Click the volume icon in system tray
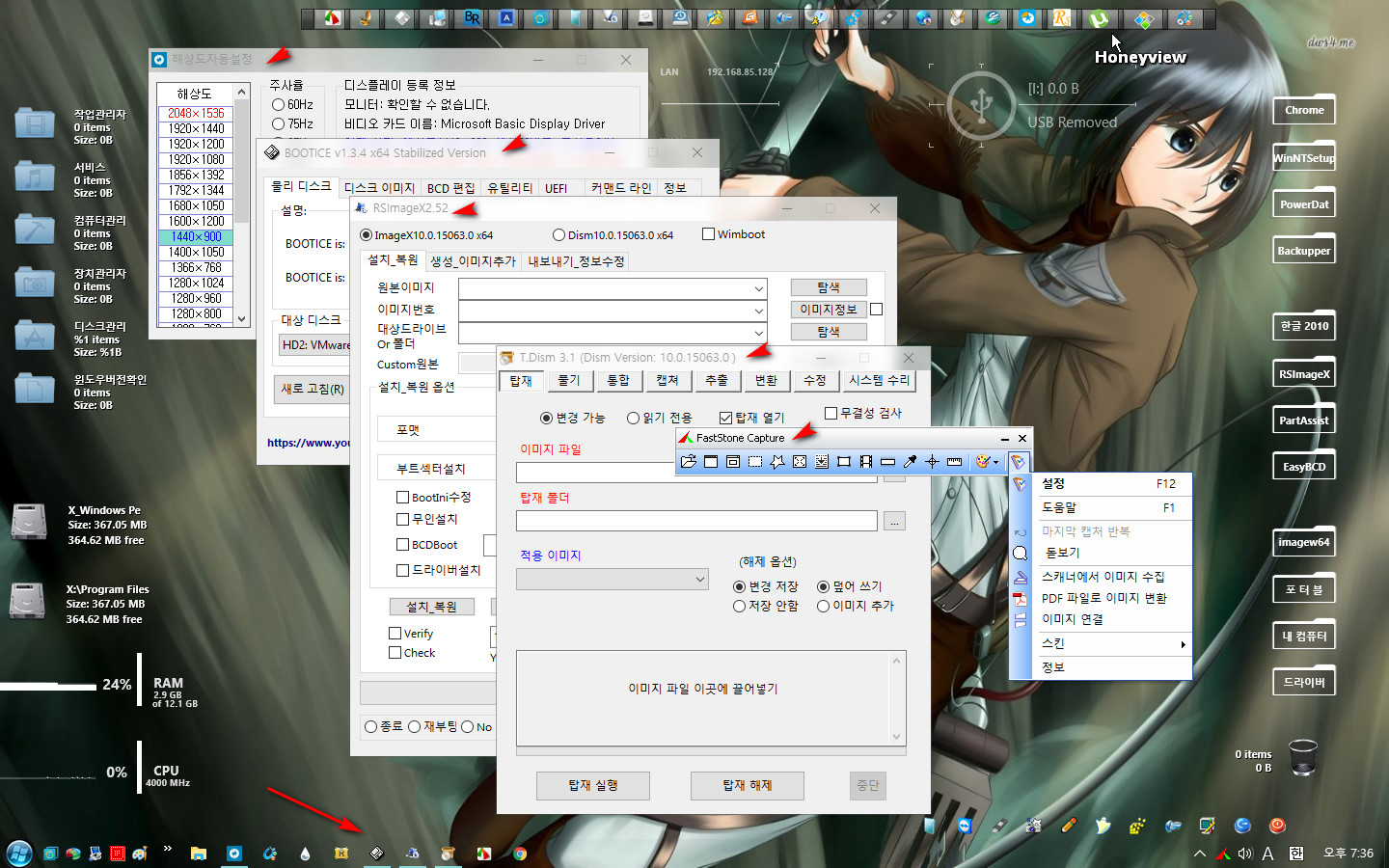 (1244, 854)
